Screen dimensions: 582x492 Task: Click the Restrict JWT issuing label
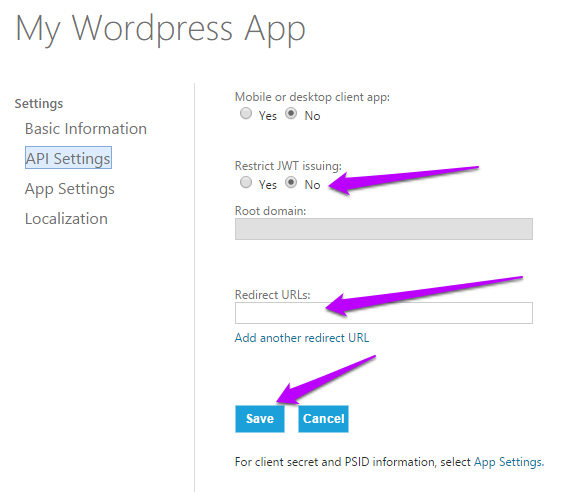[288, 165]
